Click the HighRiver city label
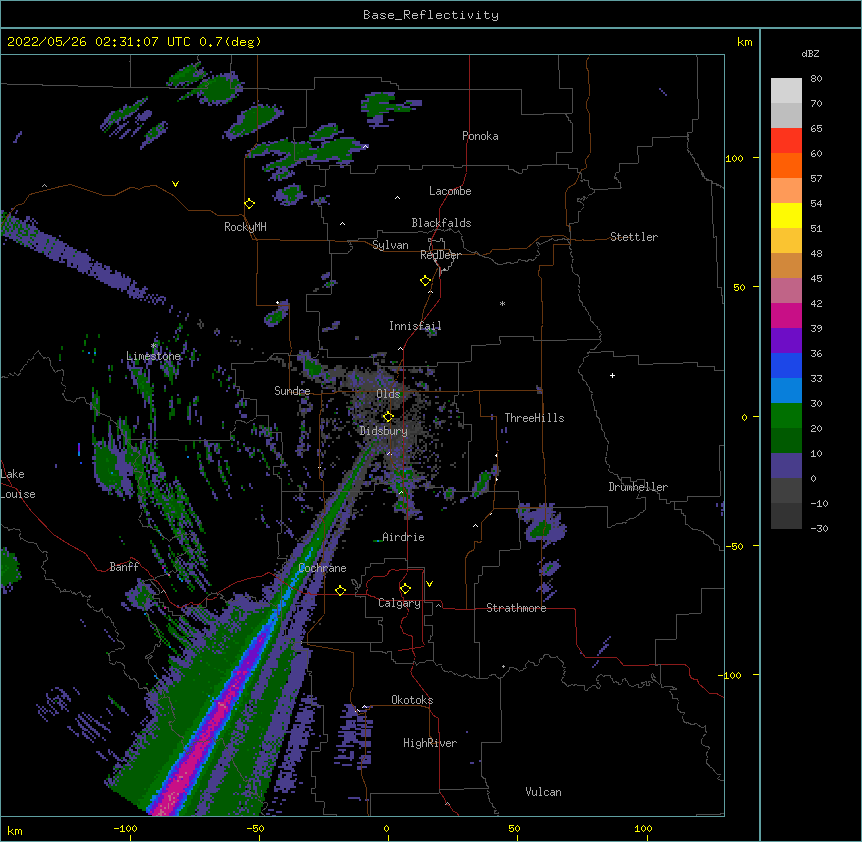 [430, 743]
